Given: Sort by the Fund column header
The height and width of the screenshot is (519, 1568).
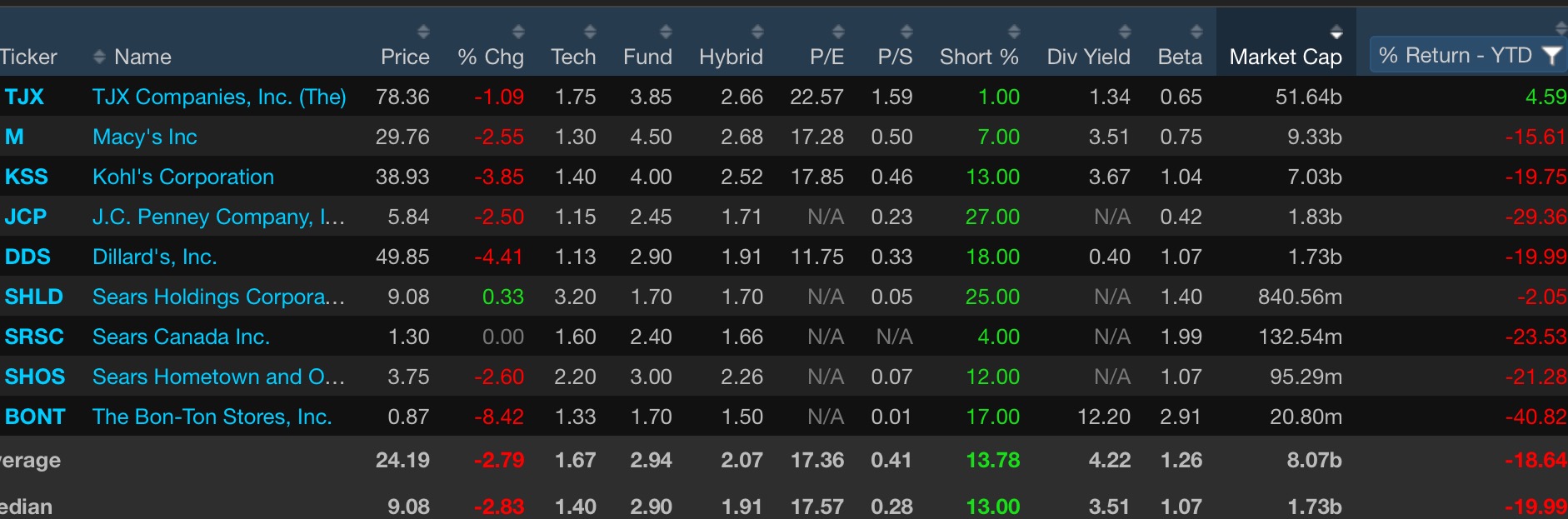Looking at the screenshot, I should pos(647,57).
